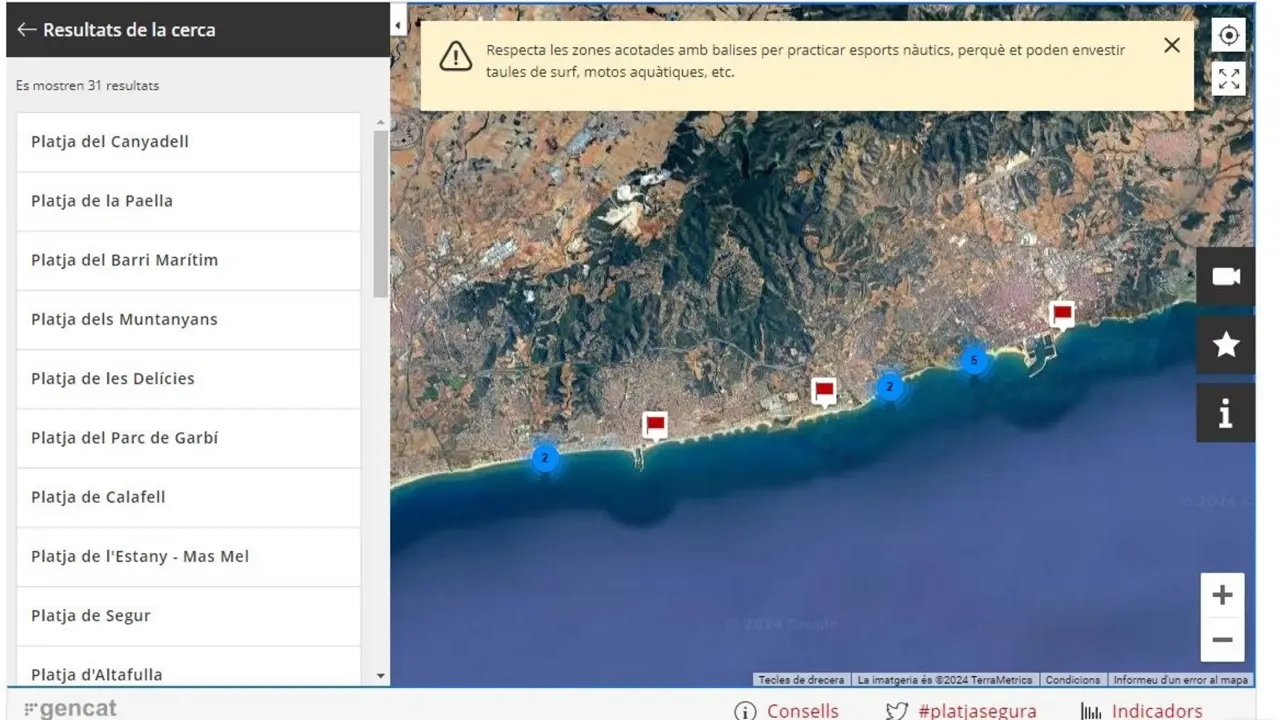Zoom out on the map
The image size is (1280, 720).
click(1222, 640)
